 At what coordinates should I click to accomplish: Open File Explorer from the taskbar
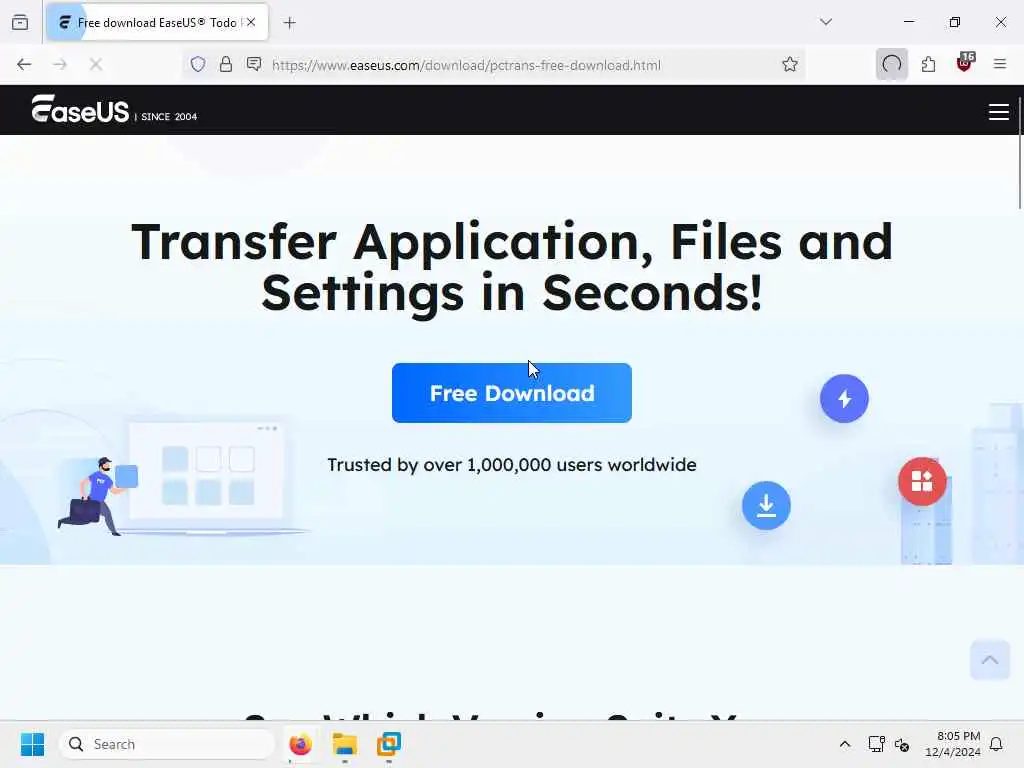click(344, 744)
